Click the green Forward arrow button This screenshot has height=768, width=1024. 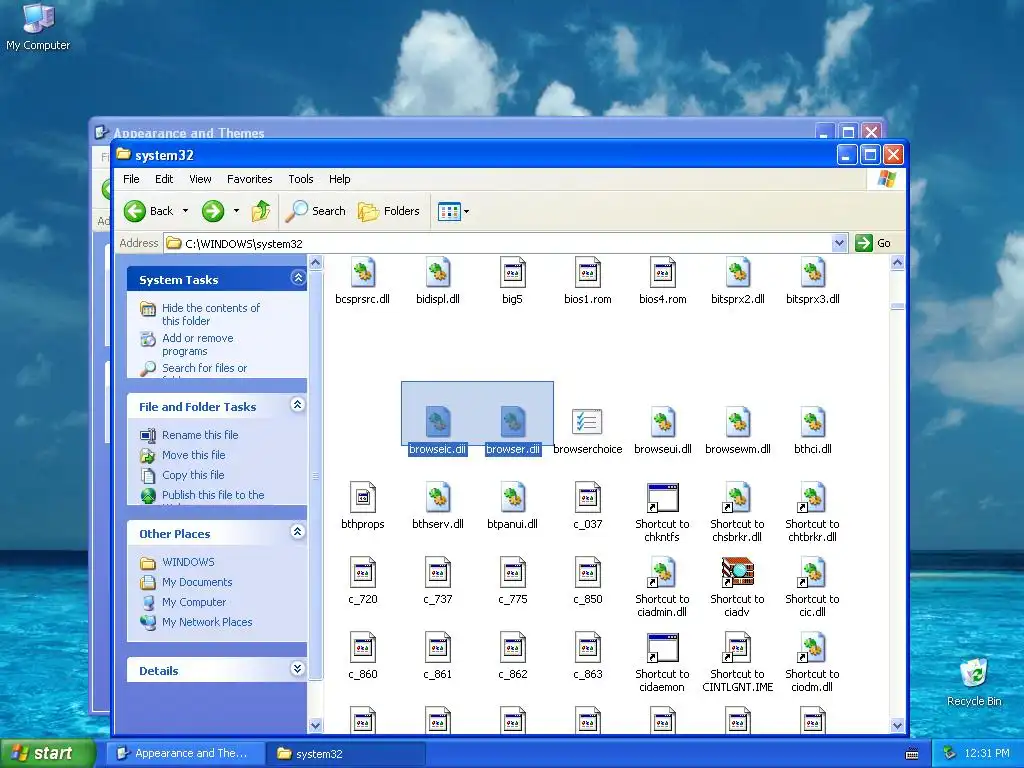tap(213, 211)
